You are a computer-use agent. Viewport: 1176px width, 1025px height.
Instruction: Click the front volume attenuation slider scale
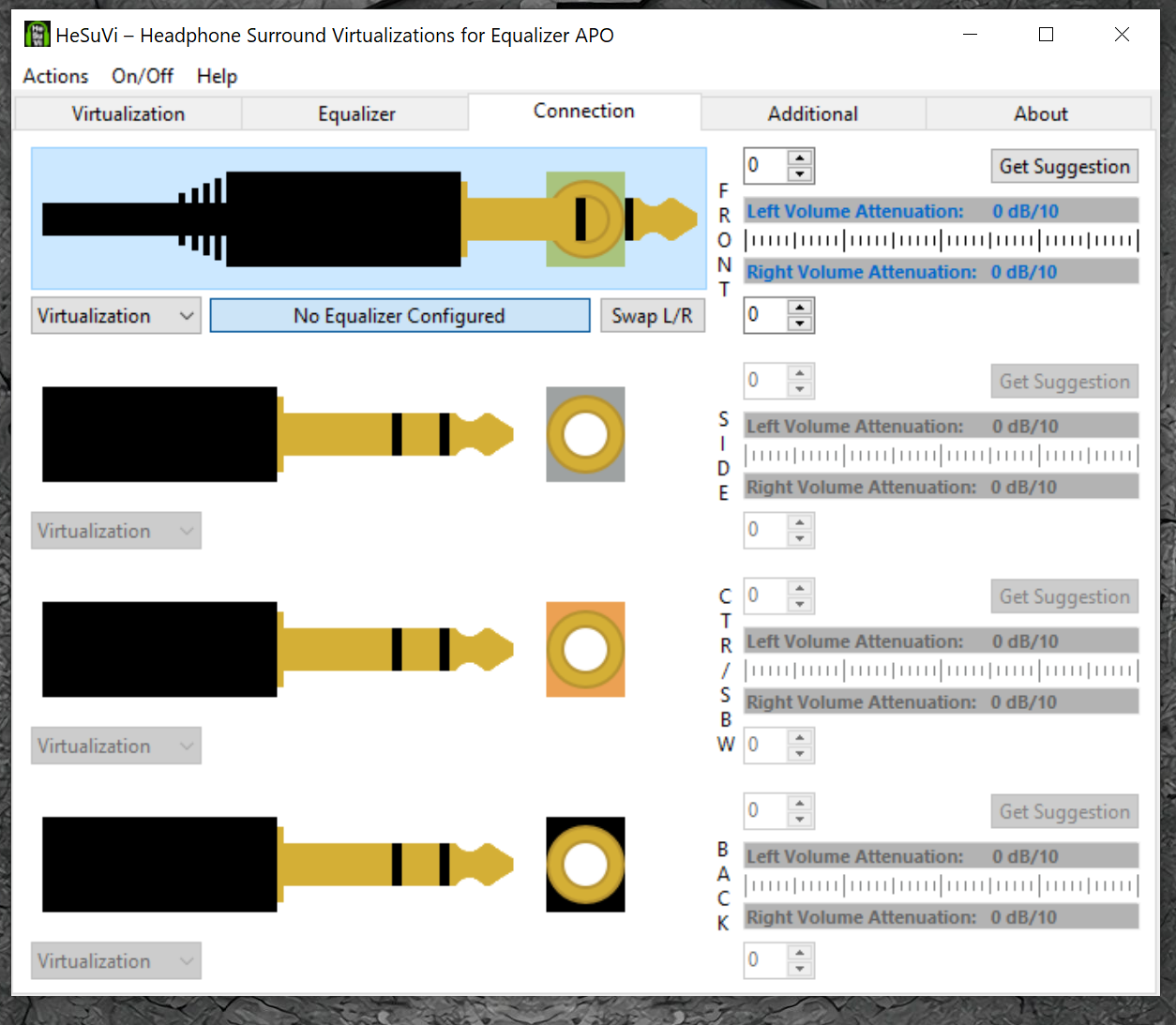[942, 240]
